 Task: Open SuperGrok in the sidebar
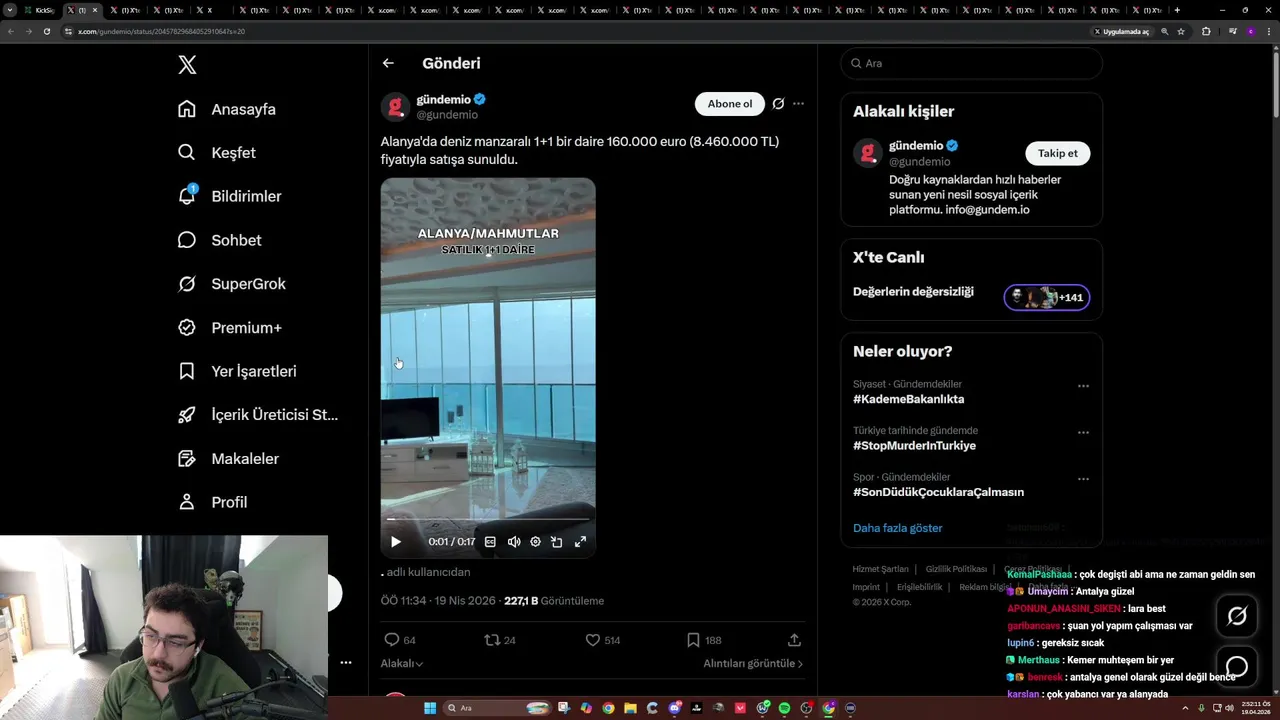tap(232, 284)
